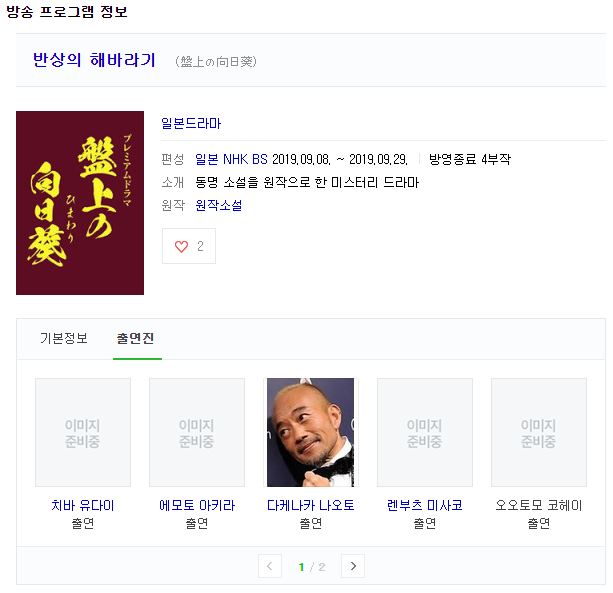Open the 원작소설 link
The image size is (613, 593).
point(219,205)
